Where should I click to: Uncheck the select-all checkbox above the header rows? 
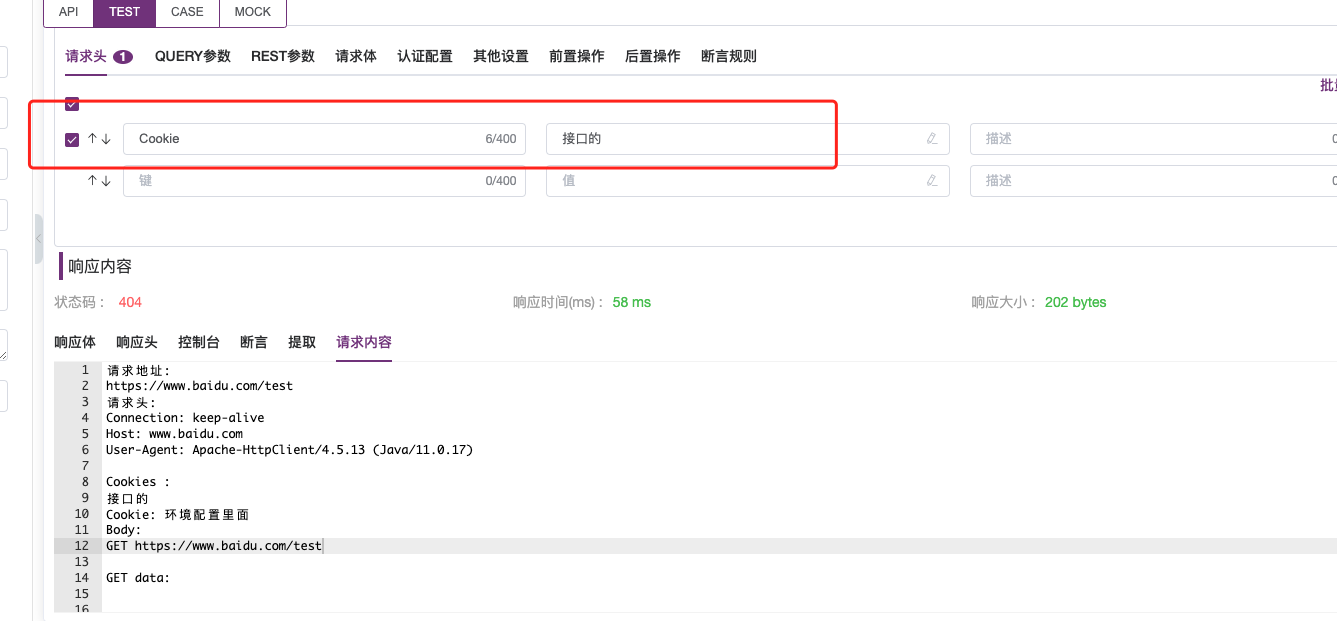pyautogui.click(x=71, y=103)
